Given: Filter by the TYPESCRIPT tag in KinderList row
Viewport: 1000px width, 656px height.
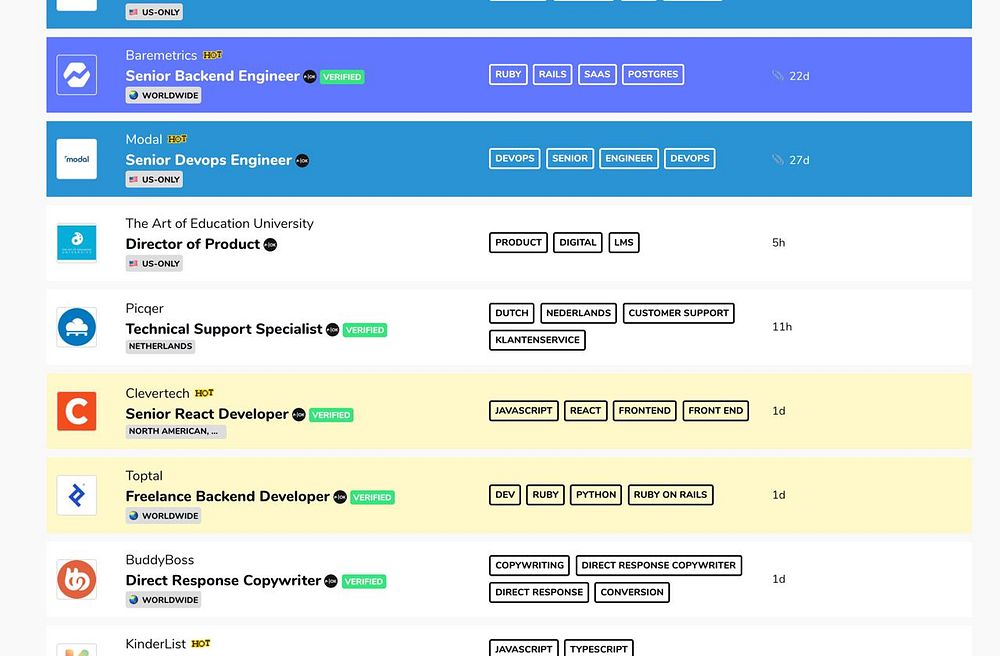Looking at the screenshot, I should [x=599, y=648].
